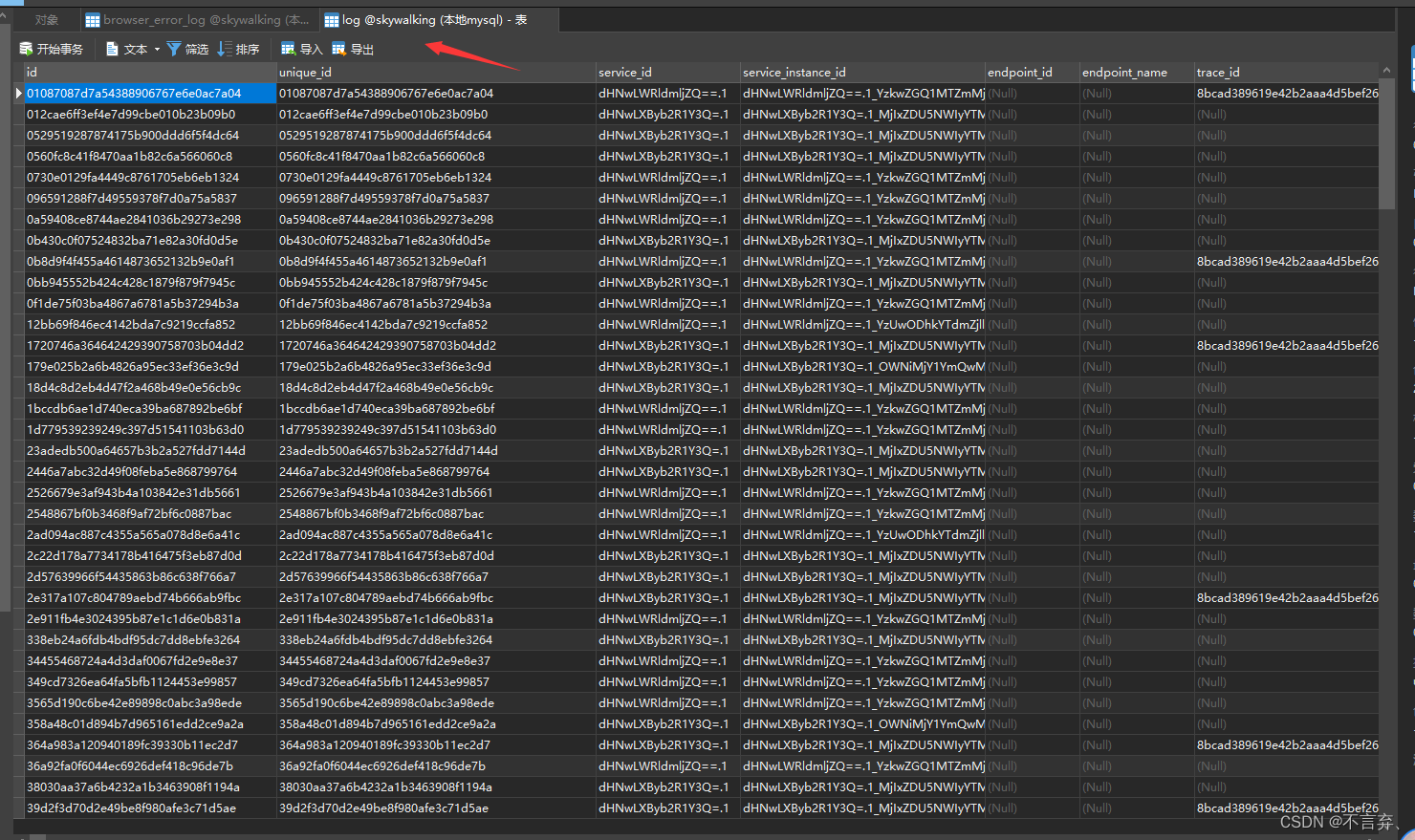This screenshot has width=1415, height=840.
Task: Select unique_id cell 1bccdb6ae1d740eca39ba687892be6bf
Action: pos(436,409)
